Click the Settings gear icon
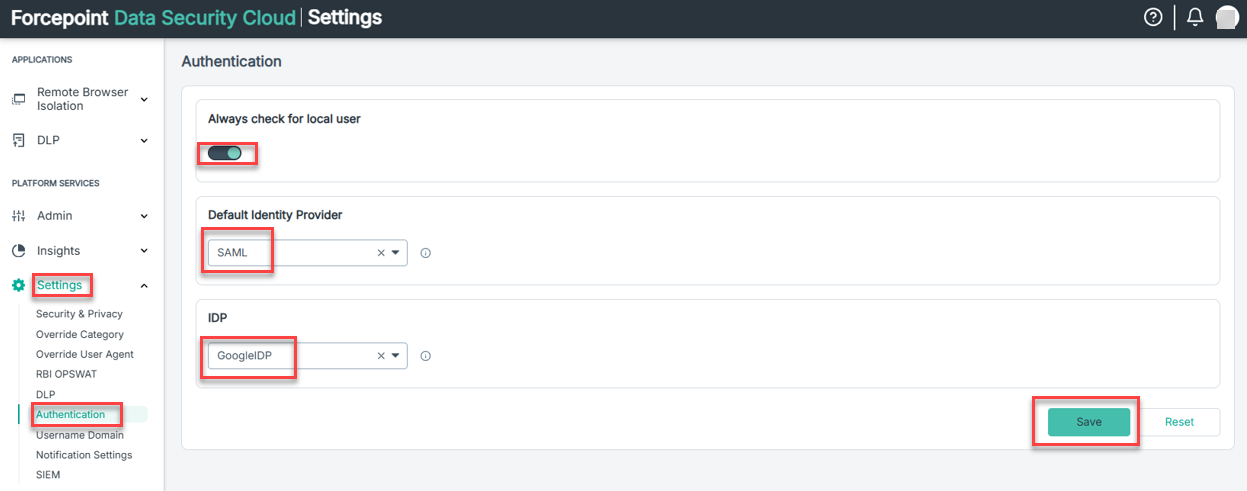1247x491 pixels. tap(18, 286)
